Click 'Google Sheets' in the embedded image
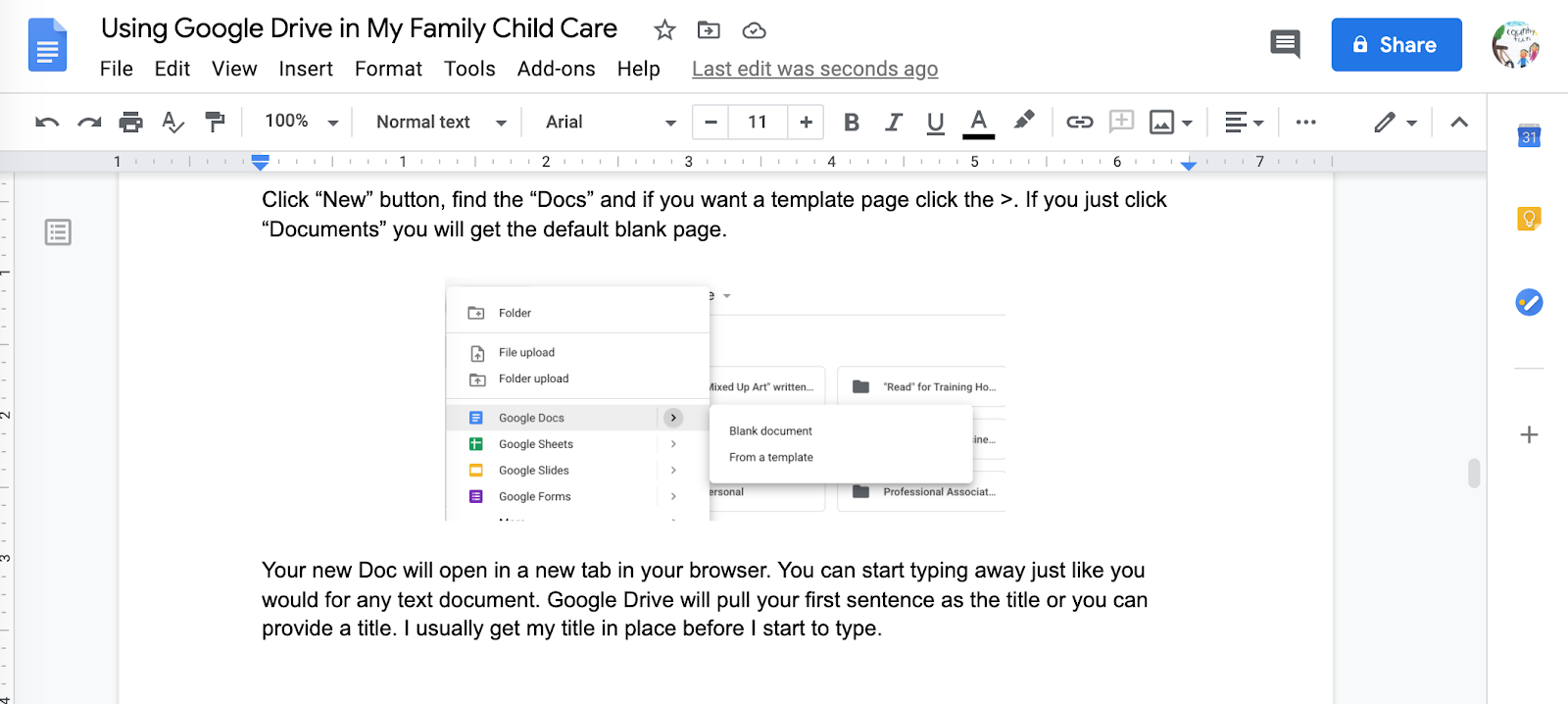 [x=536, y=444]
